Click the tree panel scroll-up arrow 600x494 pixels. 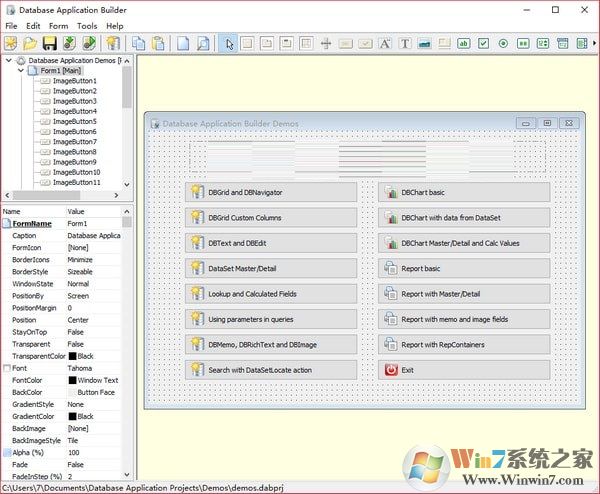point(127,61)
